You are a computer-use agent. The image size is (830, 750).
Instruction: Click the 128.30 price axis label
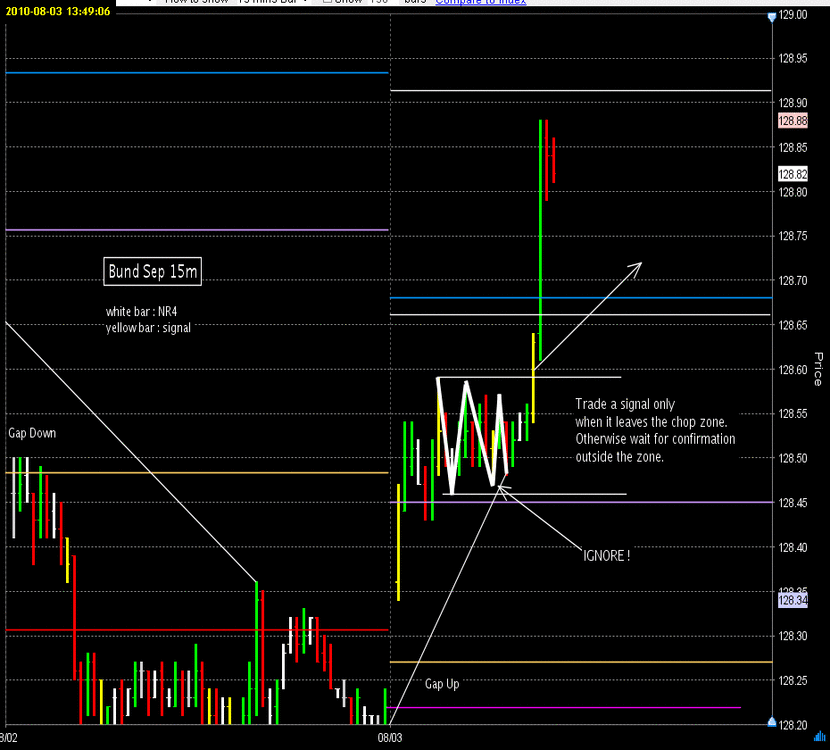pyautogui.click(x=793, y=636)
